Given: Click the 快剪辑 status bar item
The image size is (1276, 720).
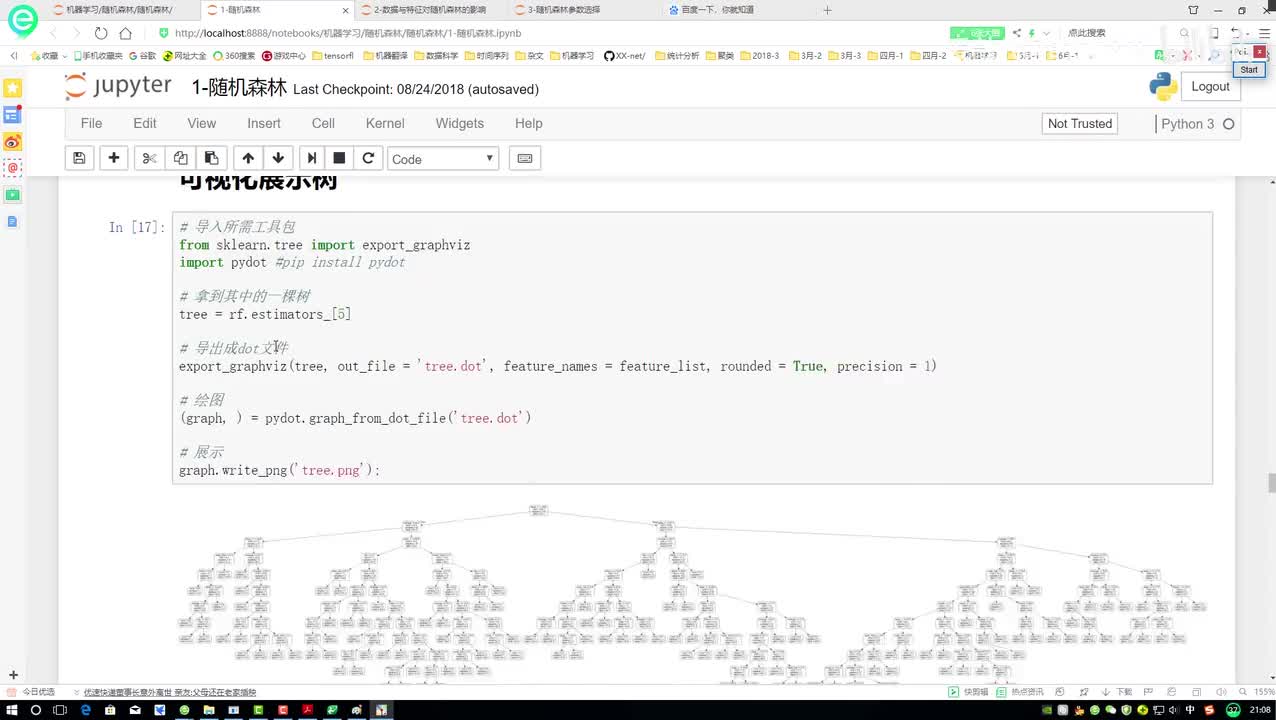Looking at the screenshot, I should pyautogui.click(x=970, y=692).
